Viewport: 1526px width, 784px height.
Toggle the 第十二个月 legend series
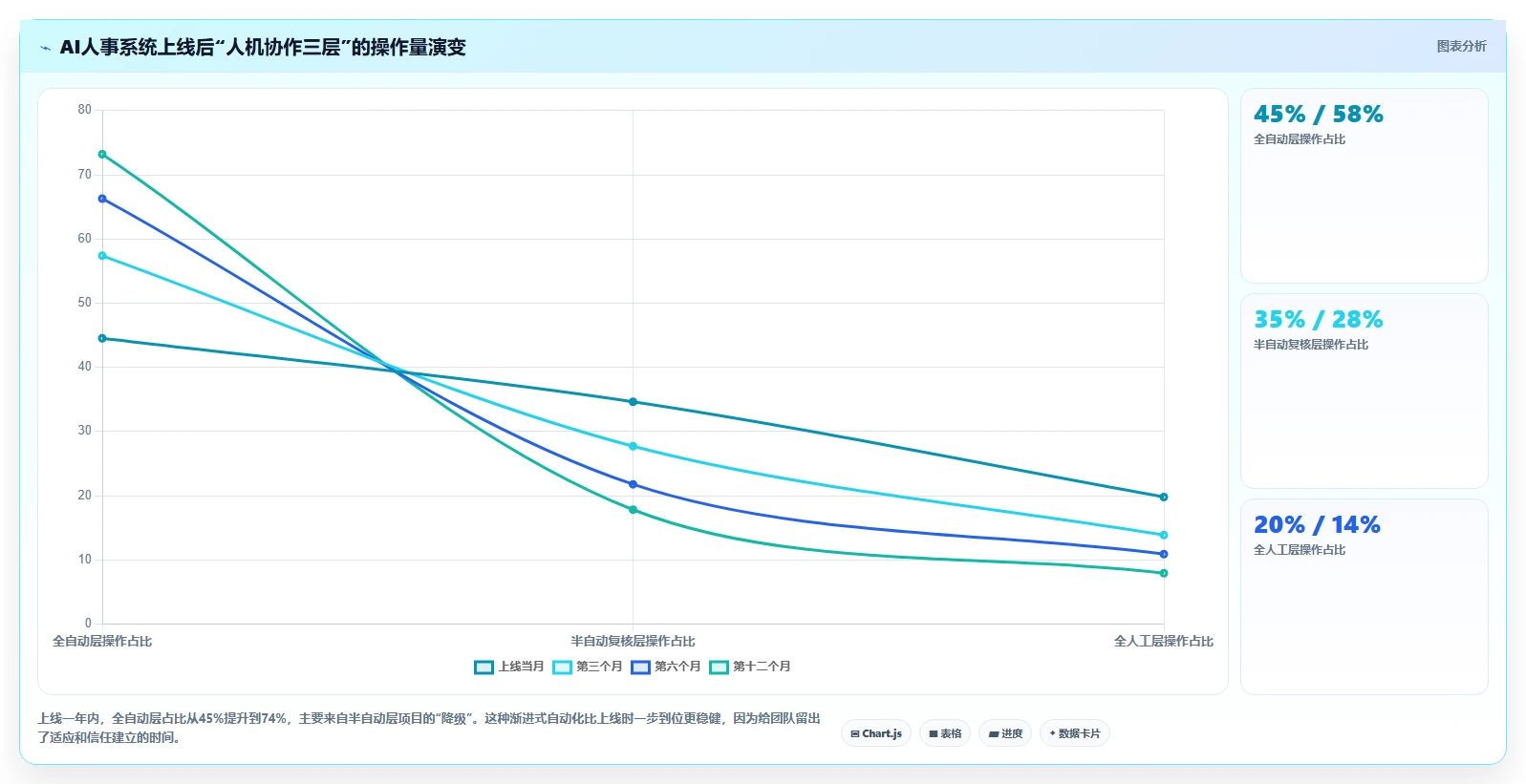click(750, 667)
